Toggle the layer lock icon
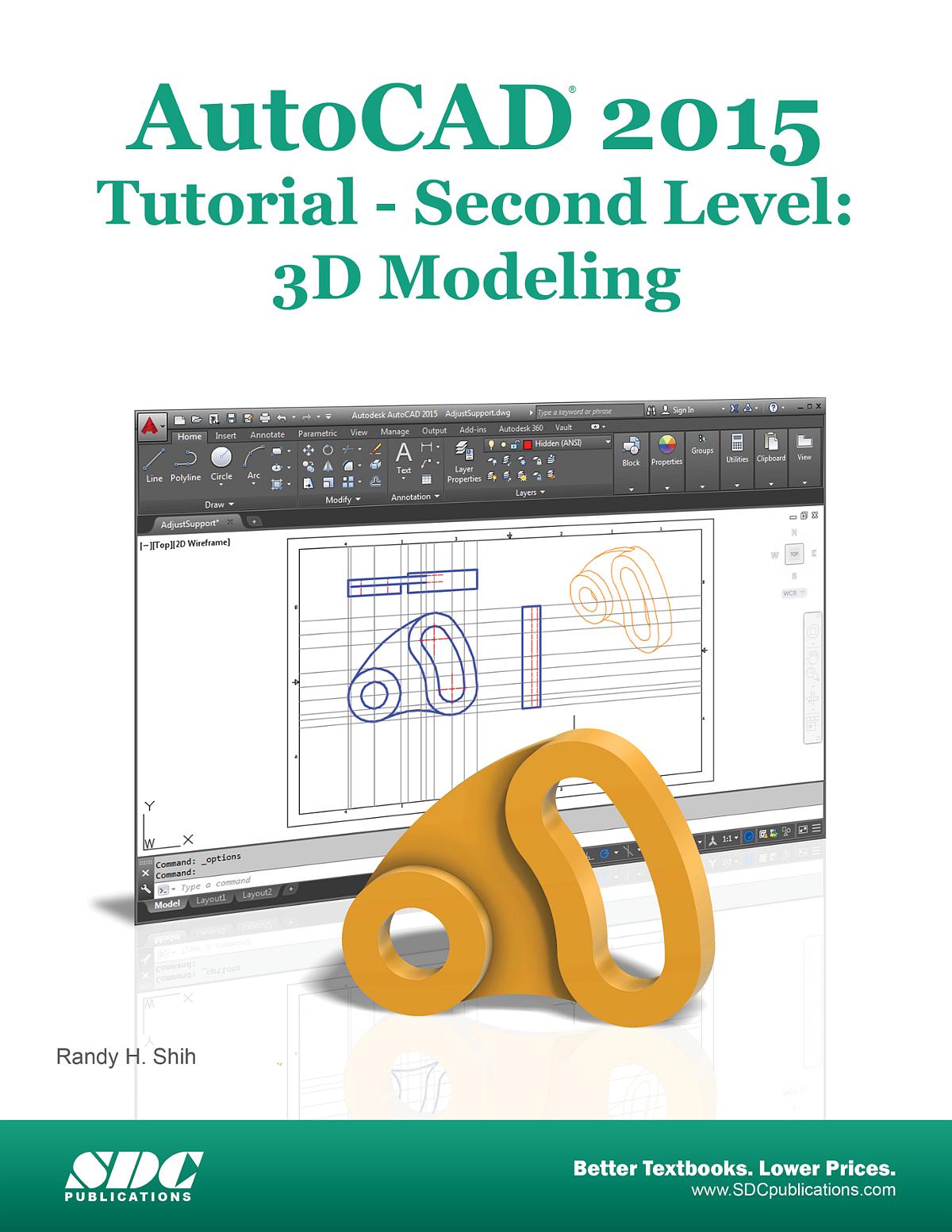The width and height of the screenshot is (952, 1232). 514,443
